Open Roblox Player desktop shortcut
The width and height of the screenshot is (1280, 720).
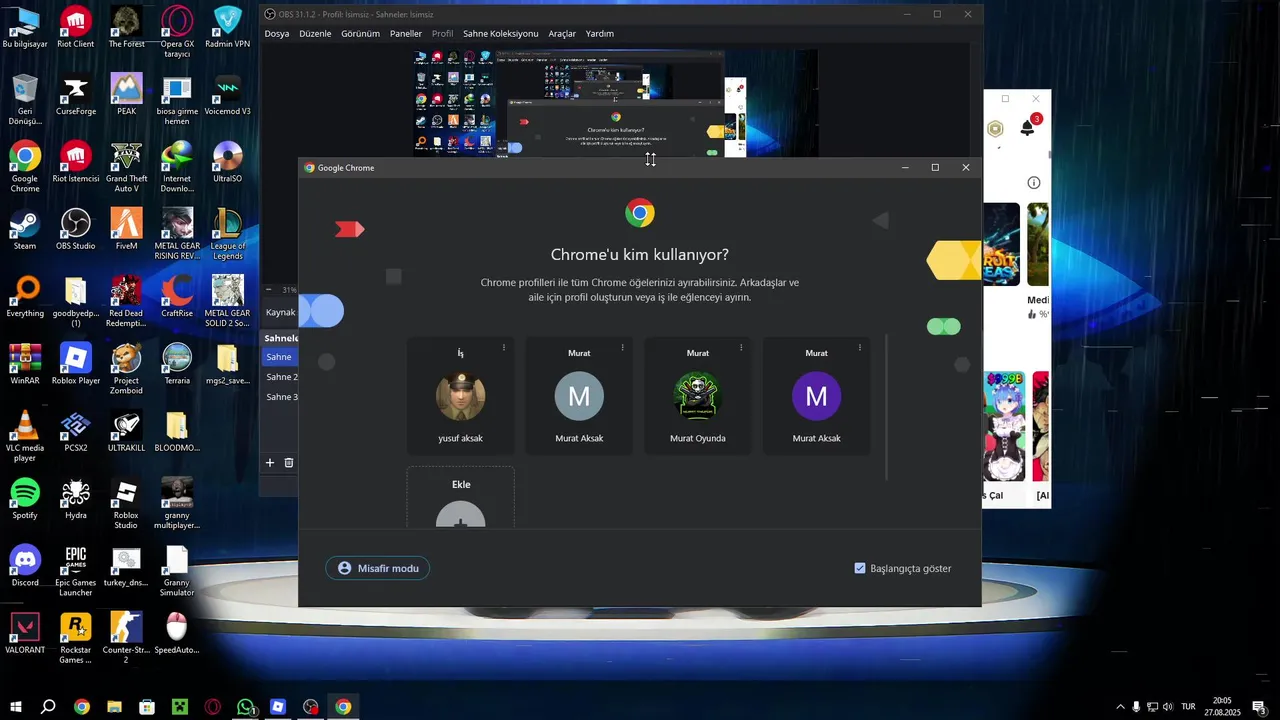tap(76, 365)
